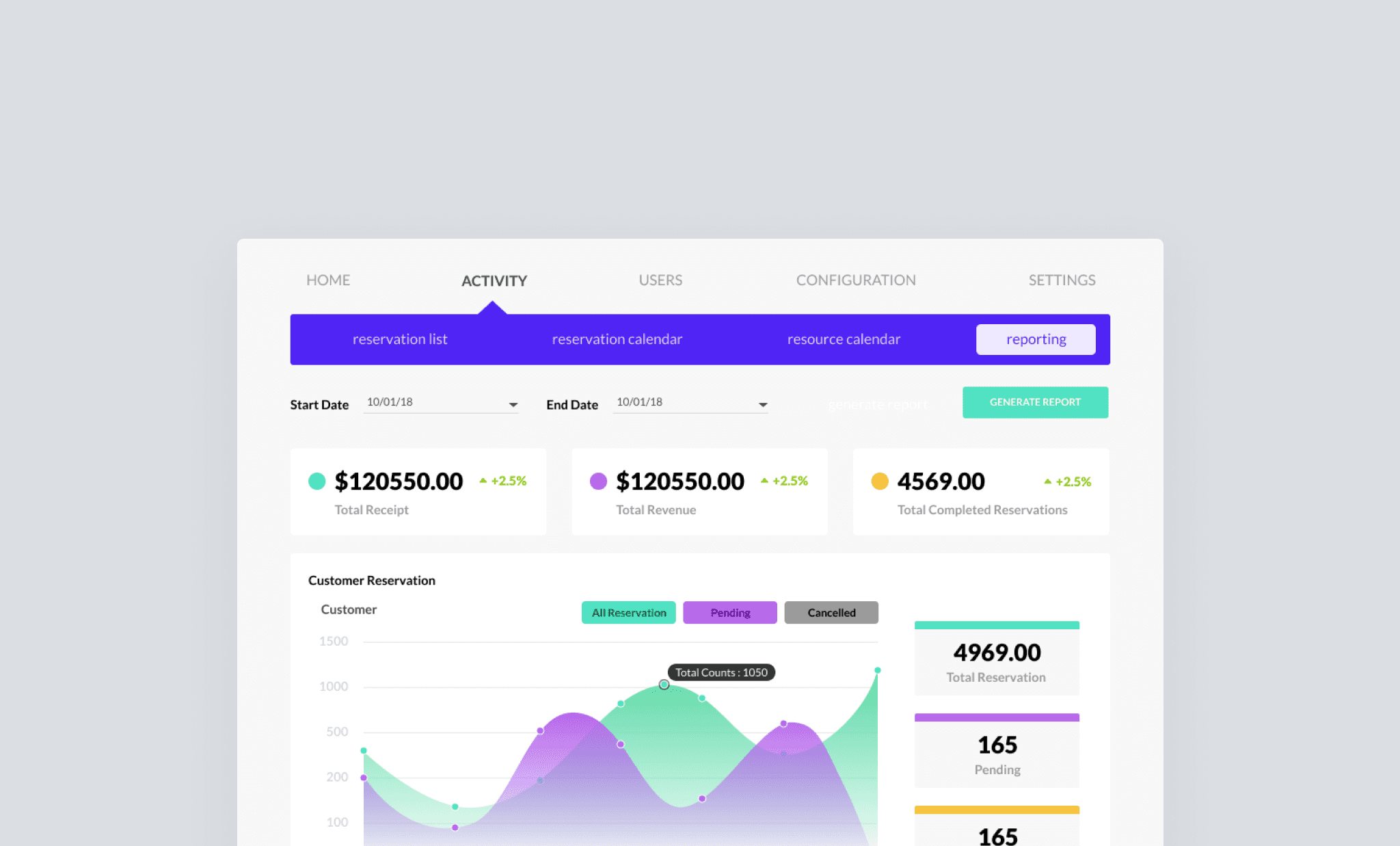Click highlighted chart point at 1050 counts
This screenshot has width=1400, height=846.
coord(664,684)
